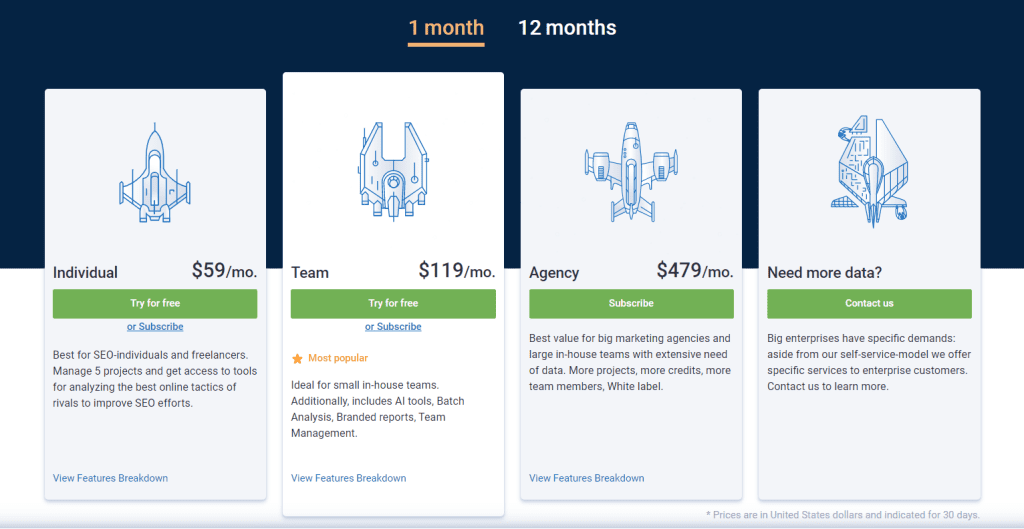Viewport: 1024px width, 529px height.
Task: Click the Most popular label
Action: click(x=338, y=359)
